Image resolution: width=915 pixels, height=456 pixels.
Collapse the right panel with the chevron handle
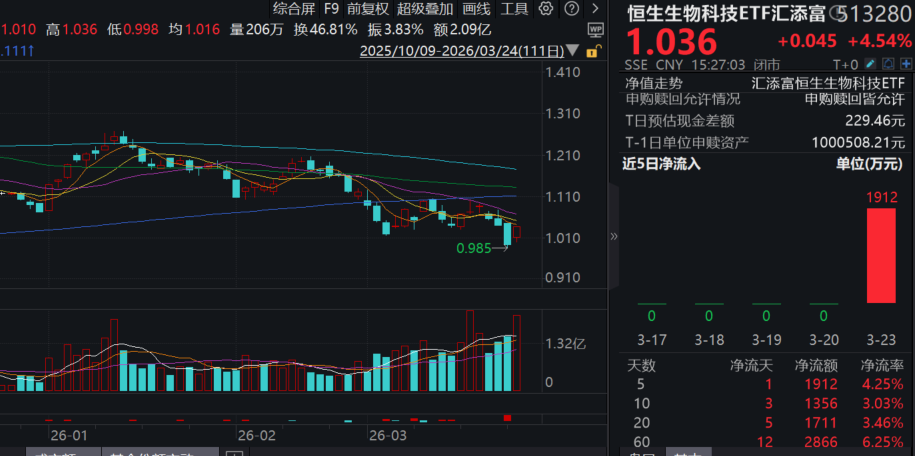click(614, 236)
